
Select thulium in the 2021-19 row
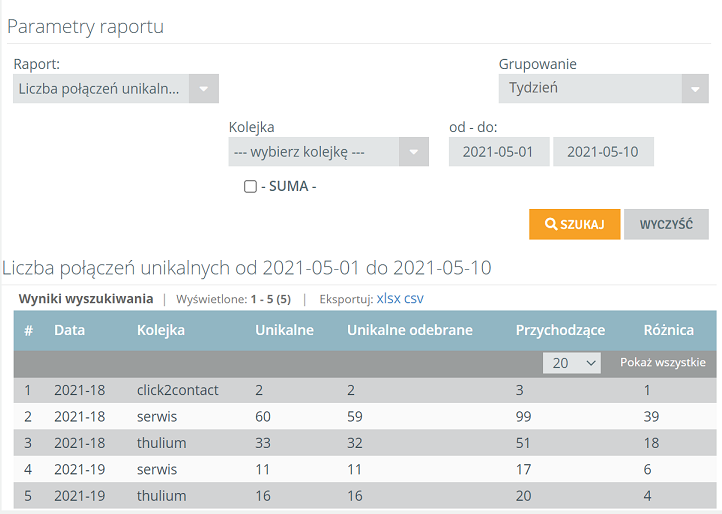(161, 496)
